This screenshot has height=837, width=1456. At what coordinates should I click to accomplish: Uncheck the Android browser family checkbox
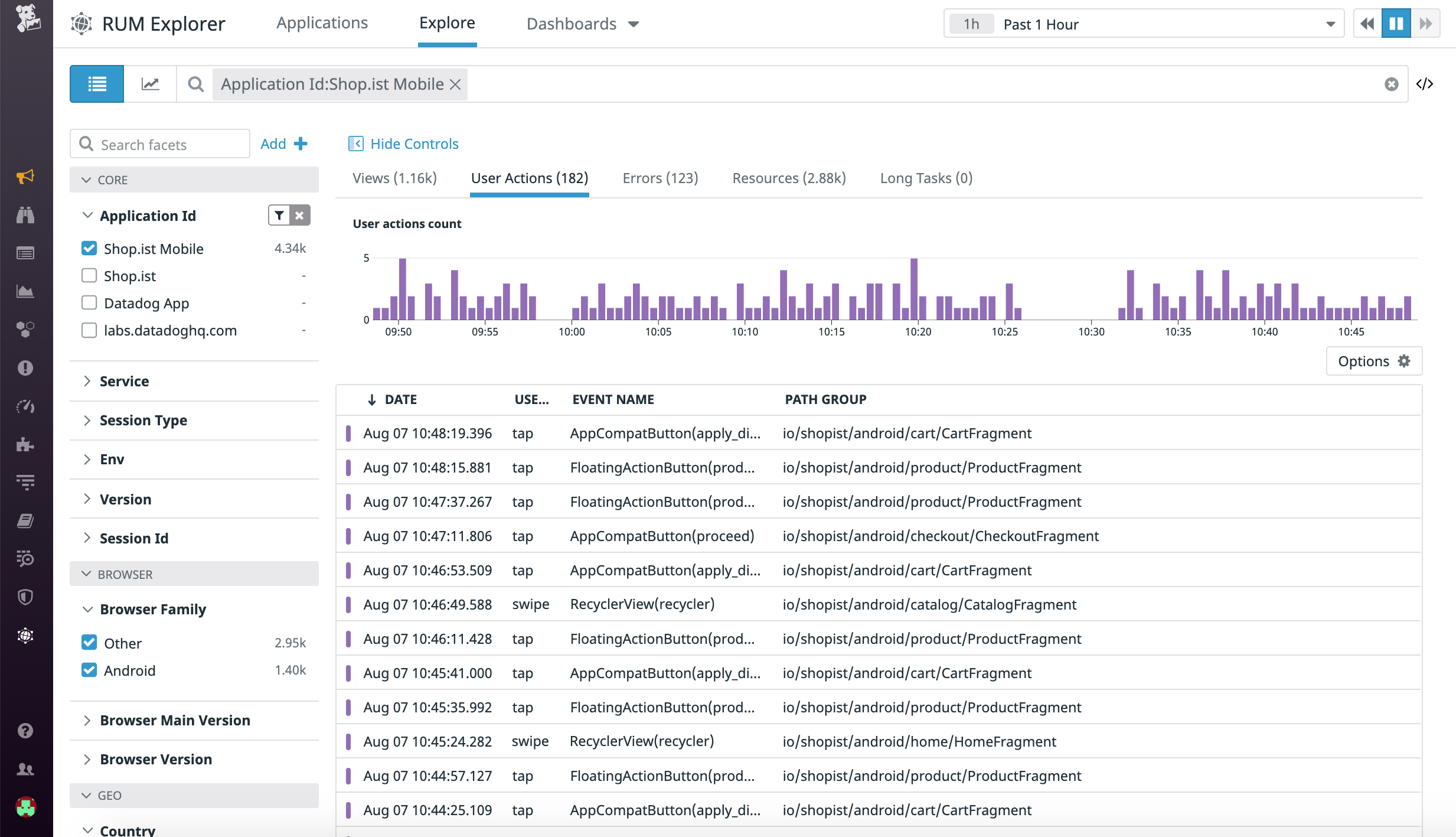89,670
